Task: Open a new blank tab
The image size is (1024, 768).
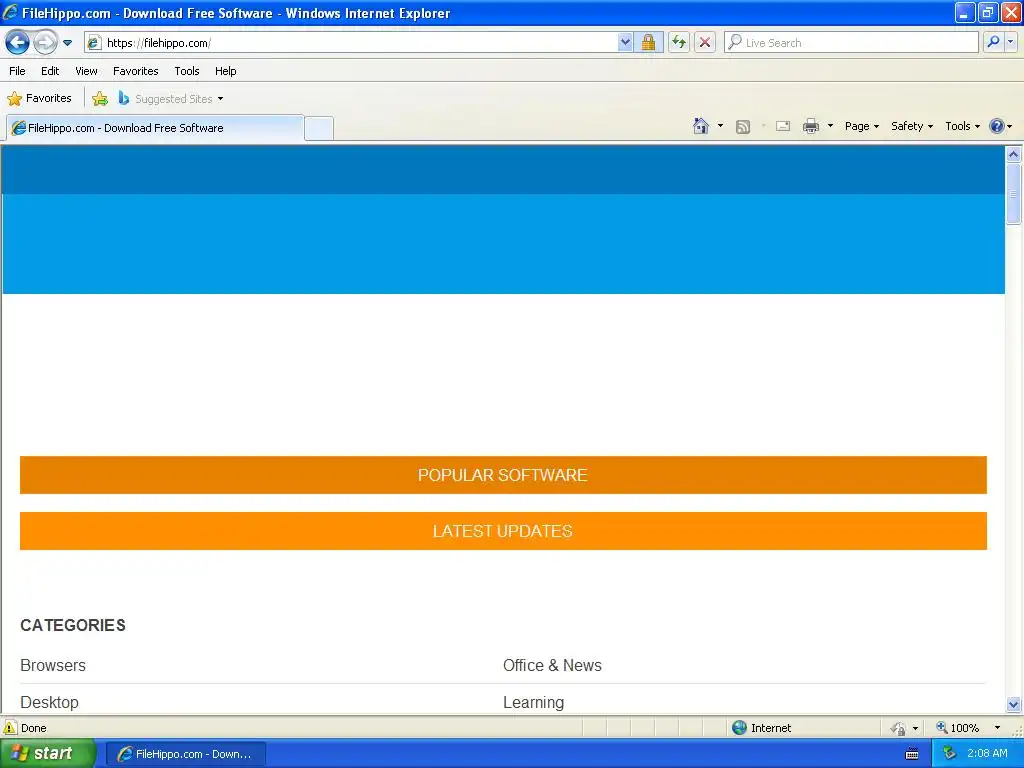Action: (x=319, y=128)
